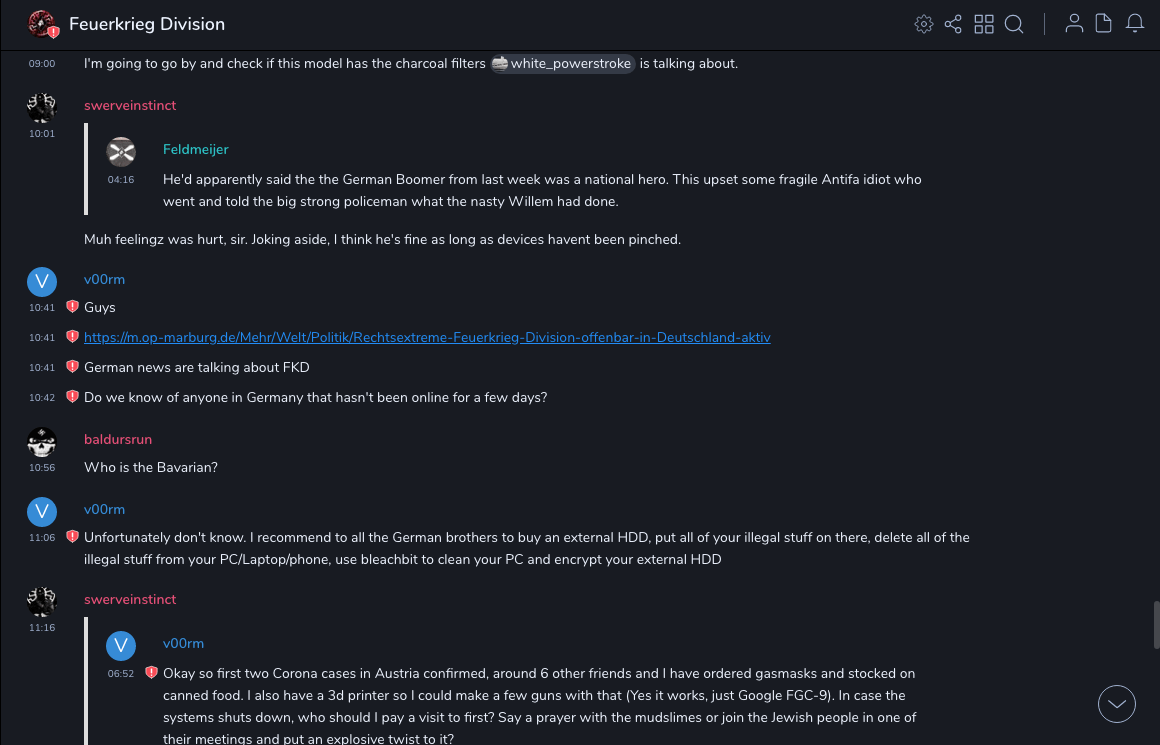This screenshot has height=745, width=1160.
Task: Click the Feldmeijer avatar in the quote
Action: coord(121,151)
